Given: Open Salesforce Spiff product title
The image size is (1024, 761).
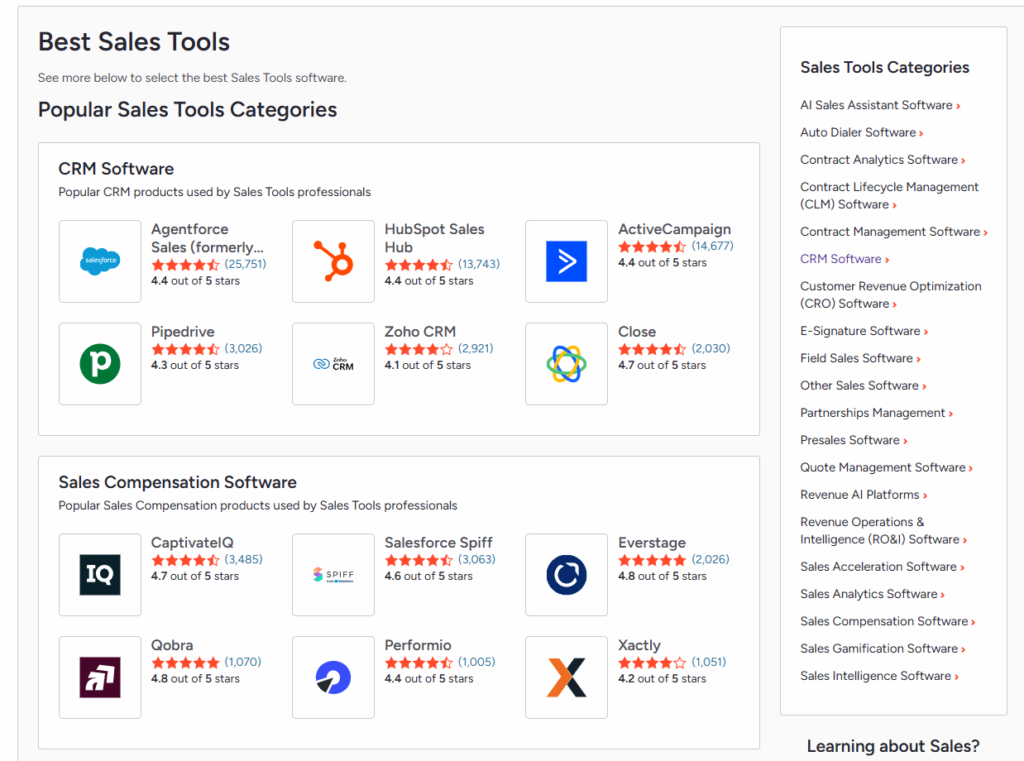Looking at the screenshot, I should pyautogui.click(x=438, y=543).
